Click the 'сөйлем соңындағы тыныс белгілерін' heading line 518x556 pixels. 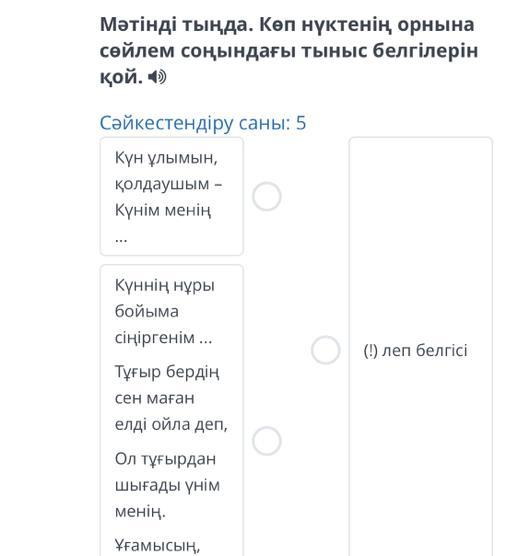pos(289,51)
